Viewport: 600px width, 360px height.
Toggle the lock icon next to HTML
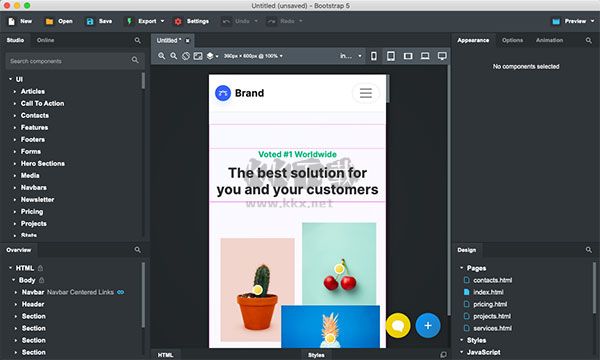[41, 268]
